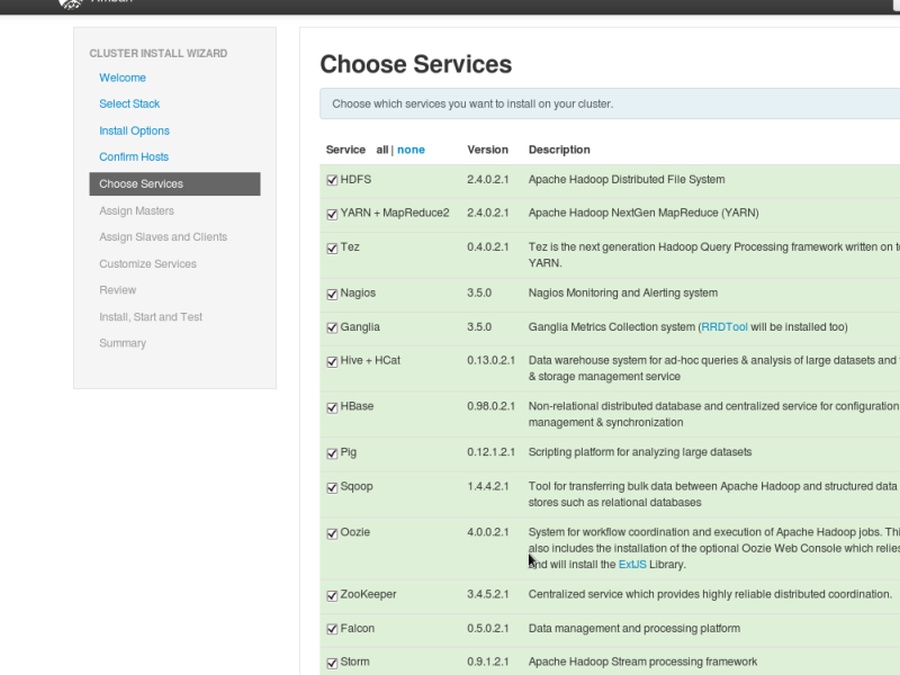900x675 pixels.
Task: Click Tez version 0.4.0.2.1
Action: 488,247
